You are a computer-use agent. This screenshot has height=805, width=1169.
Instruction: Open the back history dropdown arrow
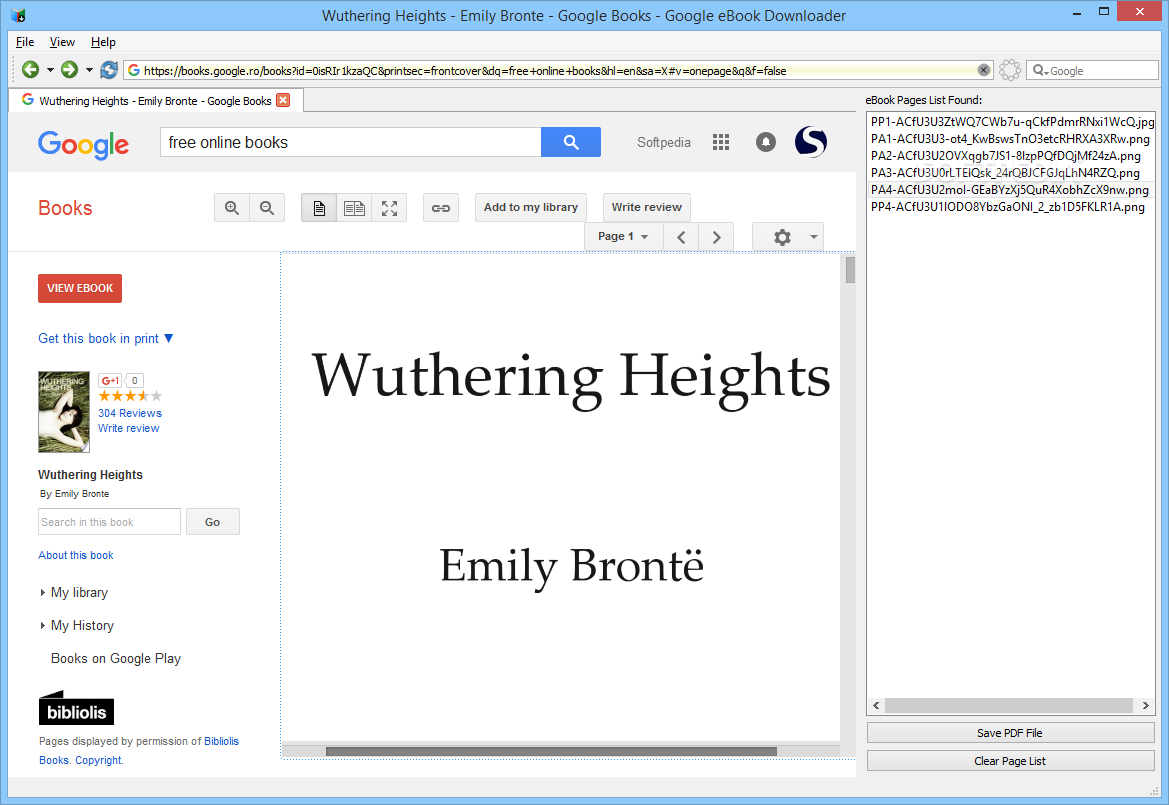coord(50,70)
